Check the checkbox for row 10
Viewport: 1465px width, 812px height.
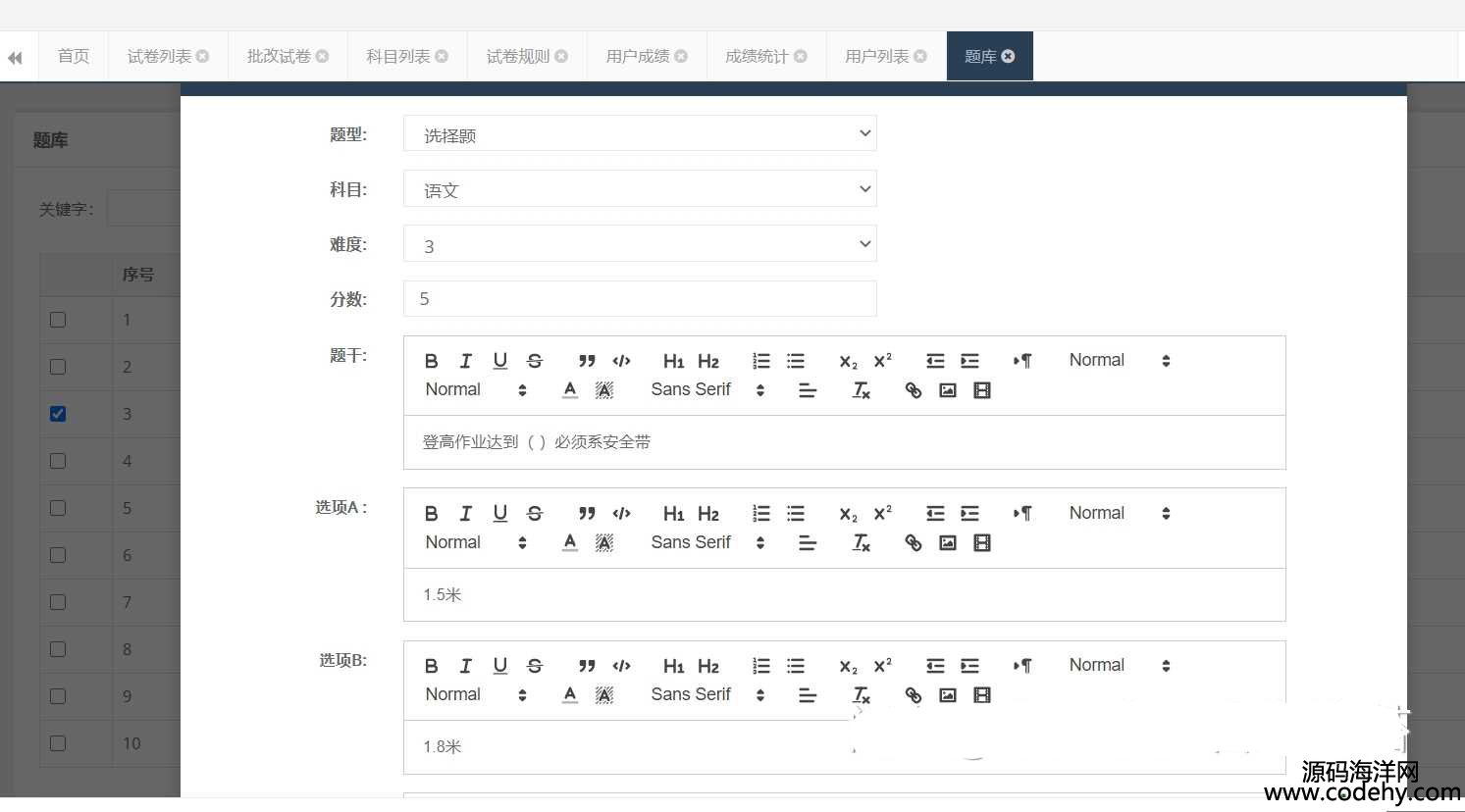point(58,743)
